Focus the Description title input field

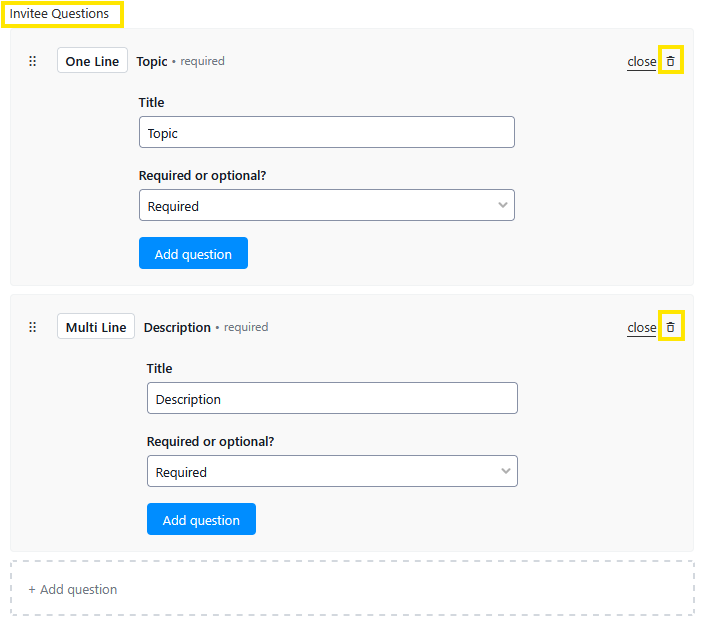pyautogui.click(x=332, y=398)
